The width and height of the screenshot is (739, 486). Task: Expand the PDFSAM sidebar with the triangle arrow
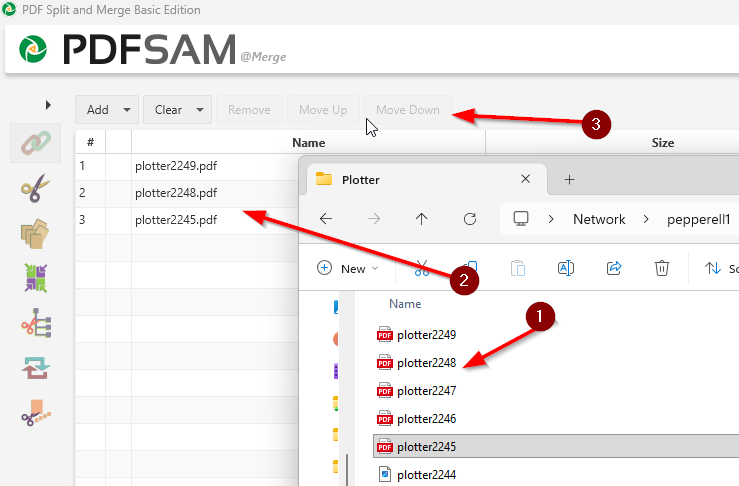(x=48, y=105)
